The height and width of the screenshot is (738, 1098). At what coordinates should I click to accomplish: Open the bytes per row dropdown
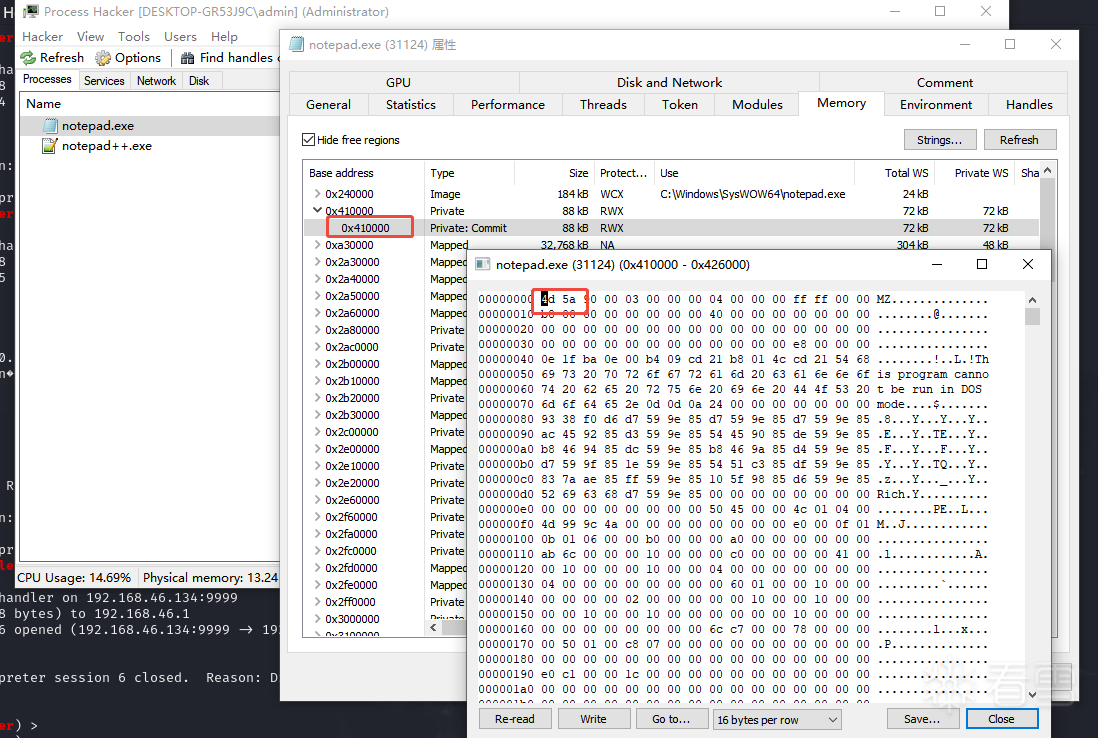777,719
